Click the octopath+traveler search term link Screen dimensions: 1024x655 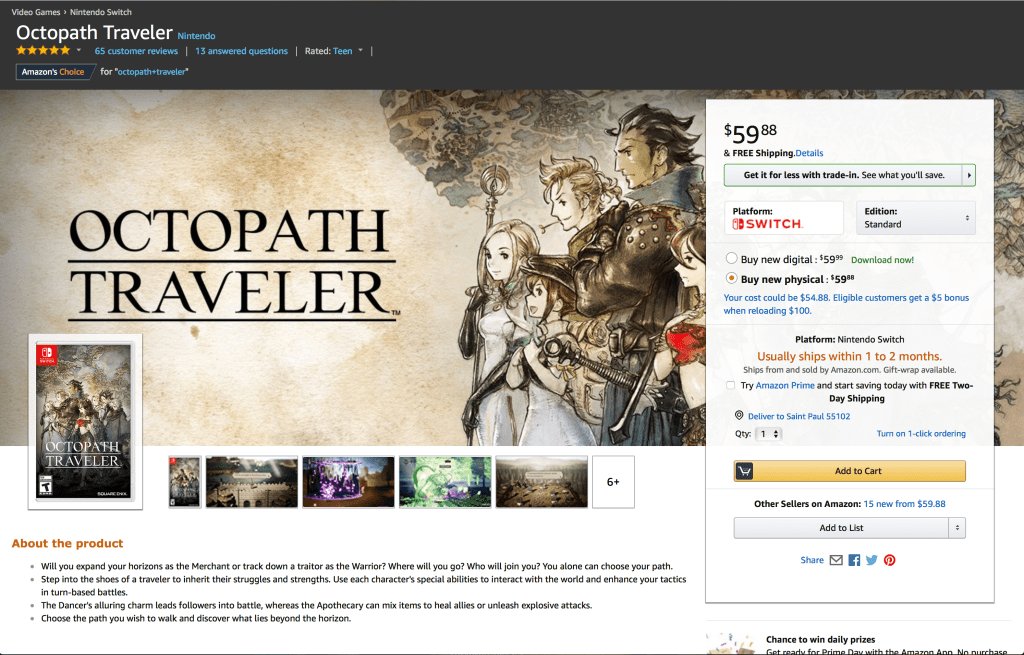click(152, 72)
